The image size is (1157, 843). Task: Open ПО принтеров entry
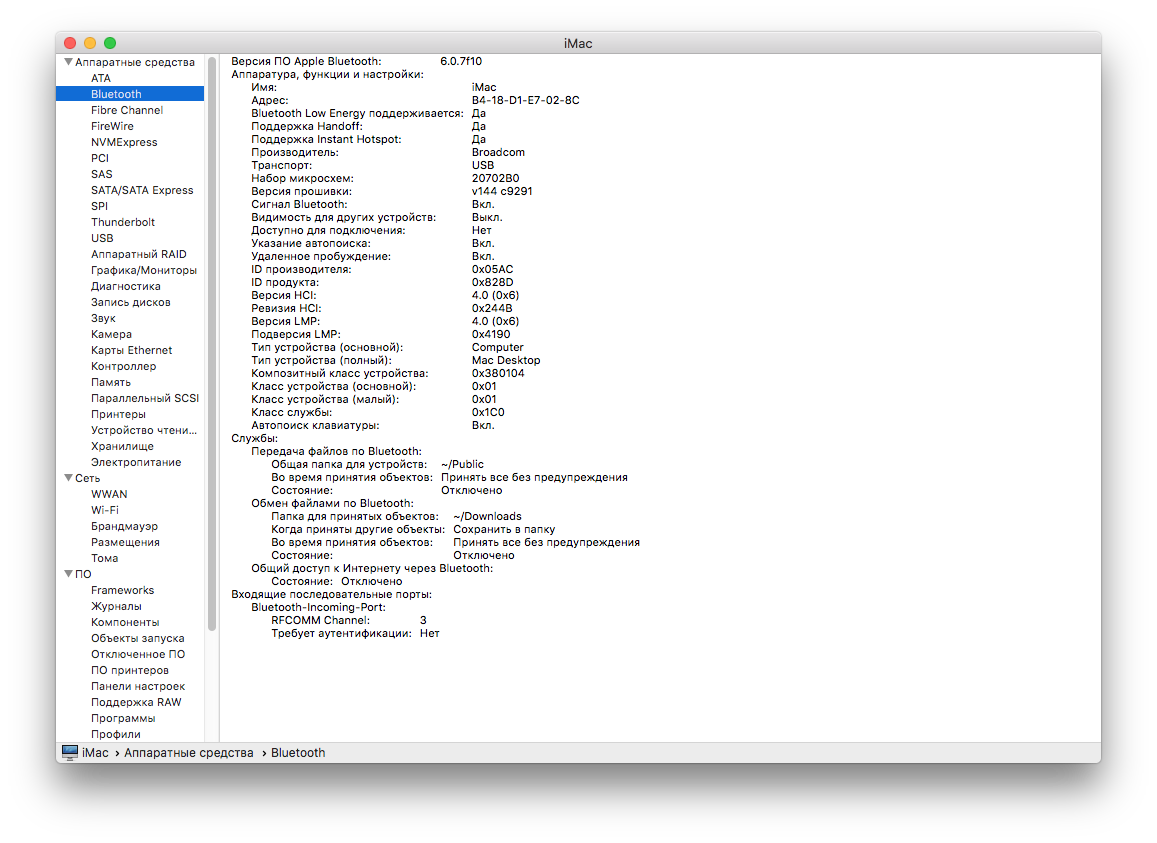[x=130, y=670]
